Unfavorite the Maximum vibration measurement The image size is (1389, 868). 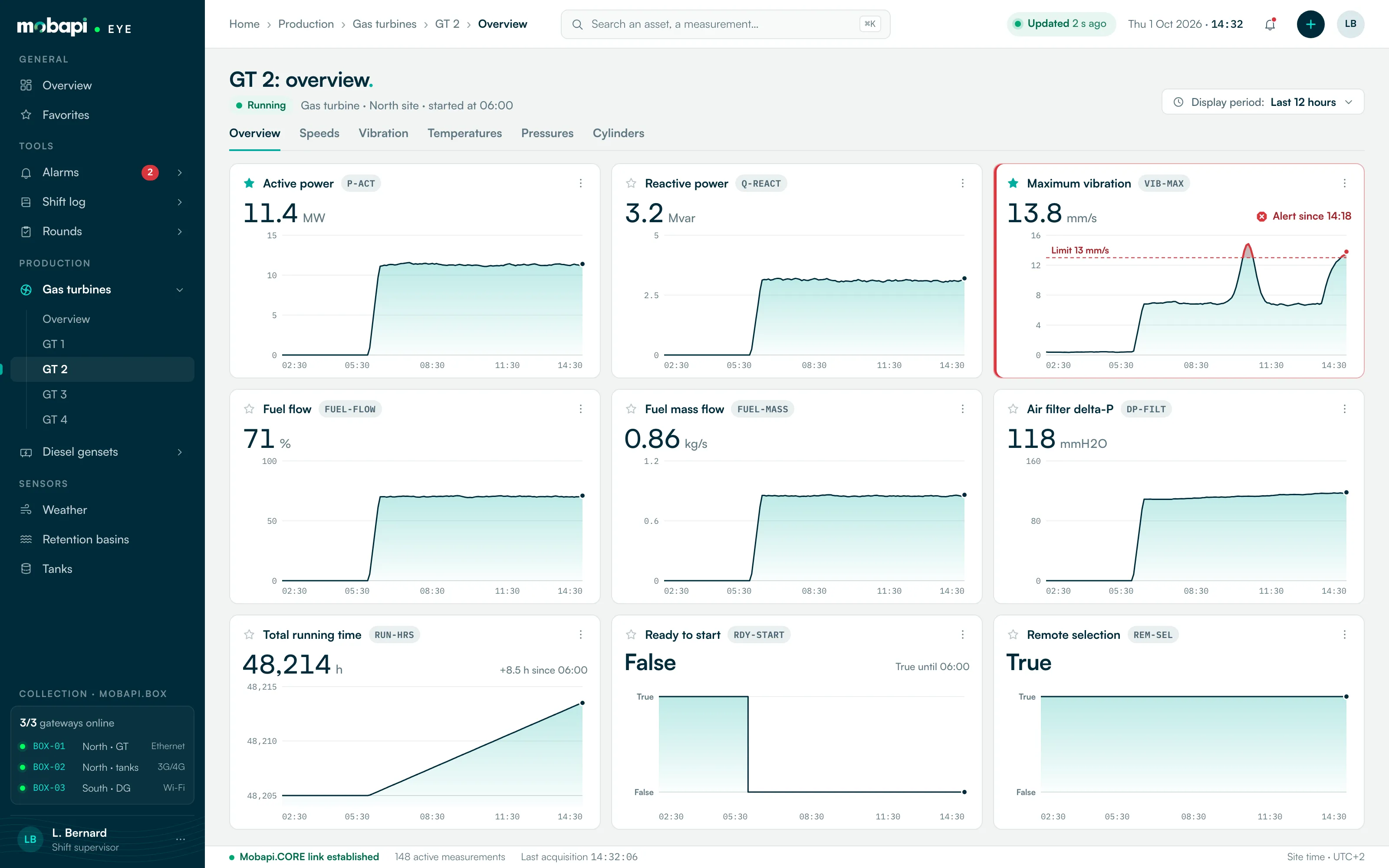tap(1013, 183)
